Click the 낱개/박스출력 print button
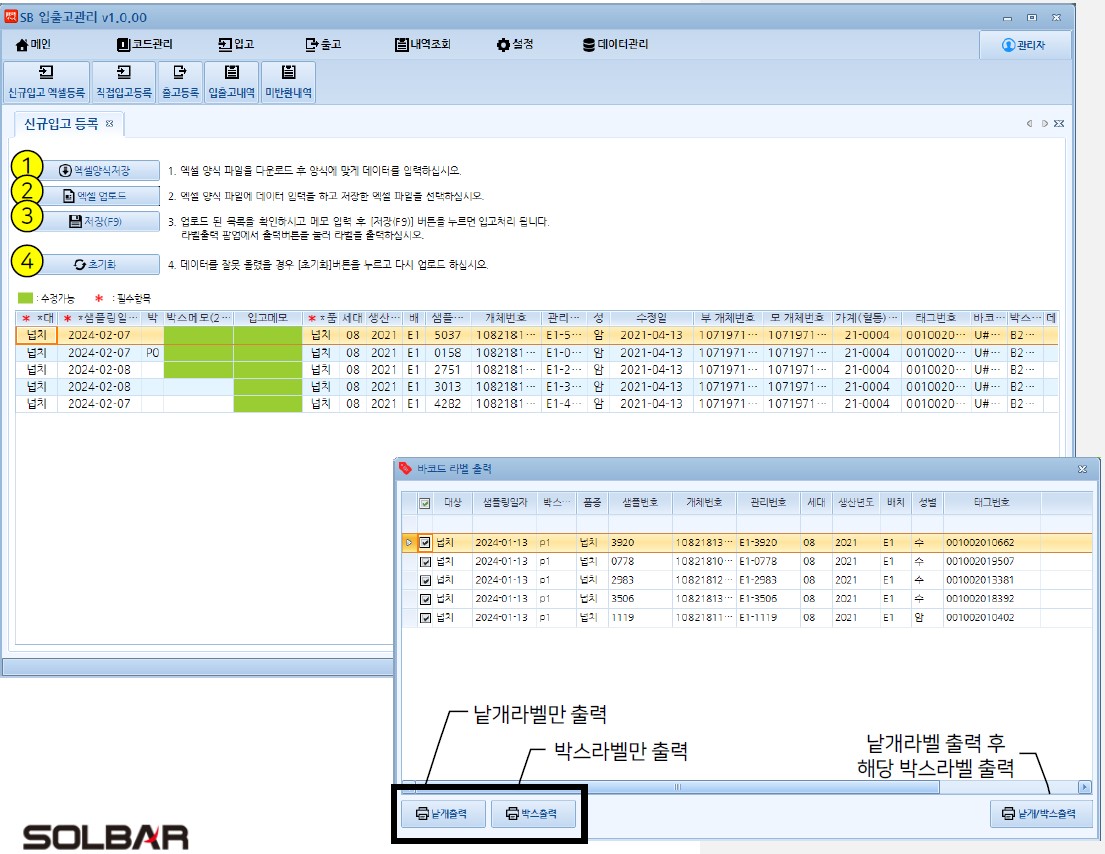 (1039, 814)
